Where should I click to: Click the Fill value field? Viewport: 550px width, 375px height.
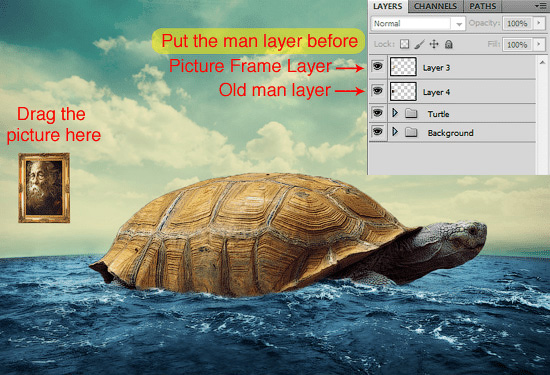(517, 45)
